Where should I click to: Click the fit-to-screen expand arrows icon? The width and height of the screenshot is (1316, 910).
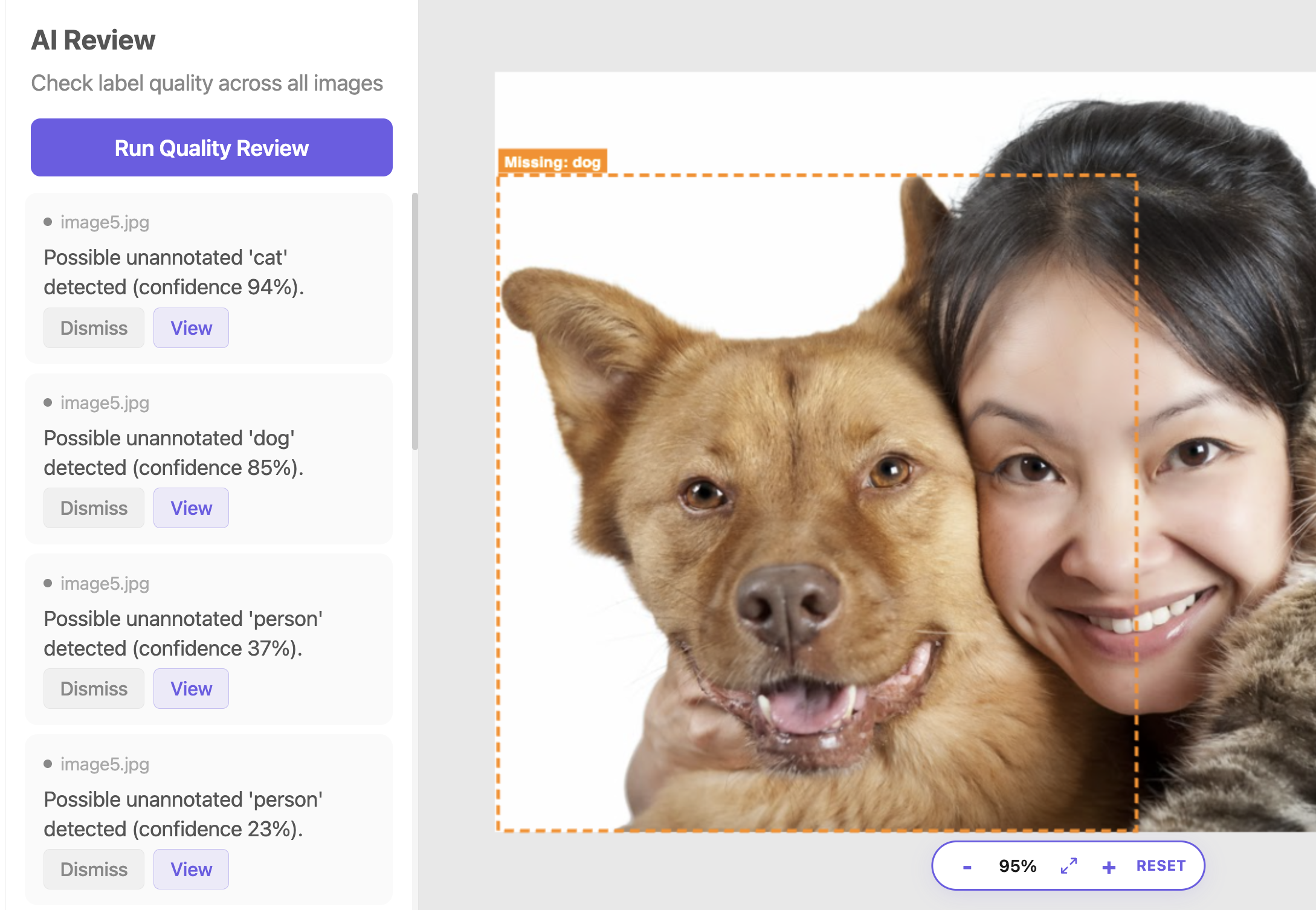coord(1068,866)
